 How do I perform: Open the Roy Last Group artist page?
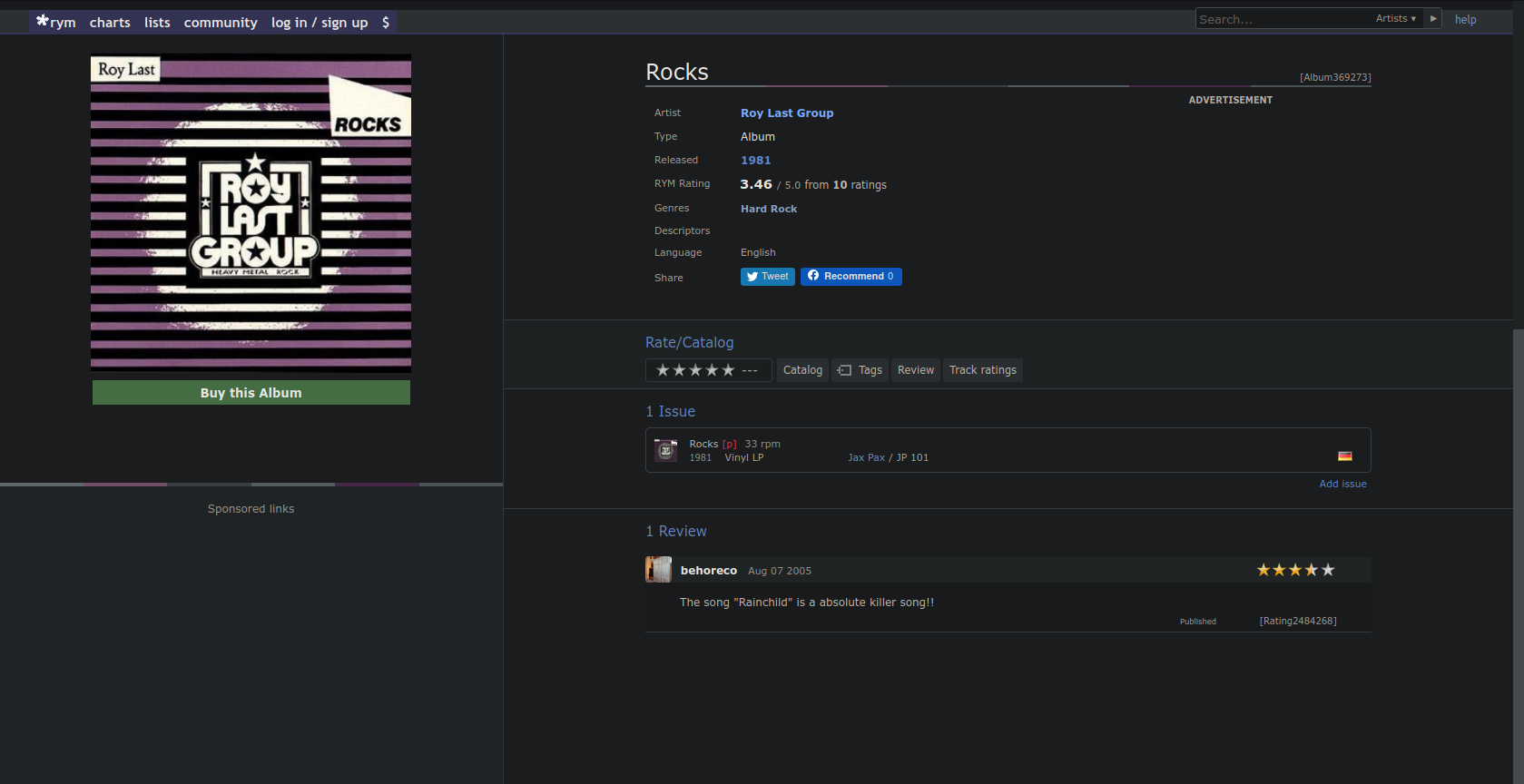[x=787, y=113]
